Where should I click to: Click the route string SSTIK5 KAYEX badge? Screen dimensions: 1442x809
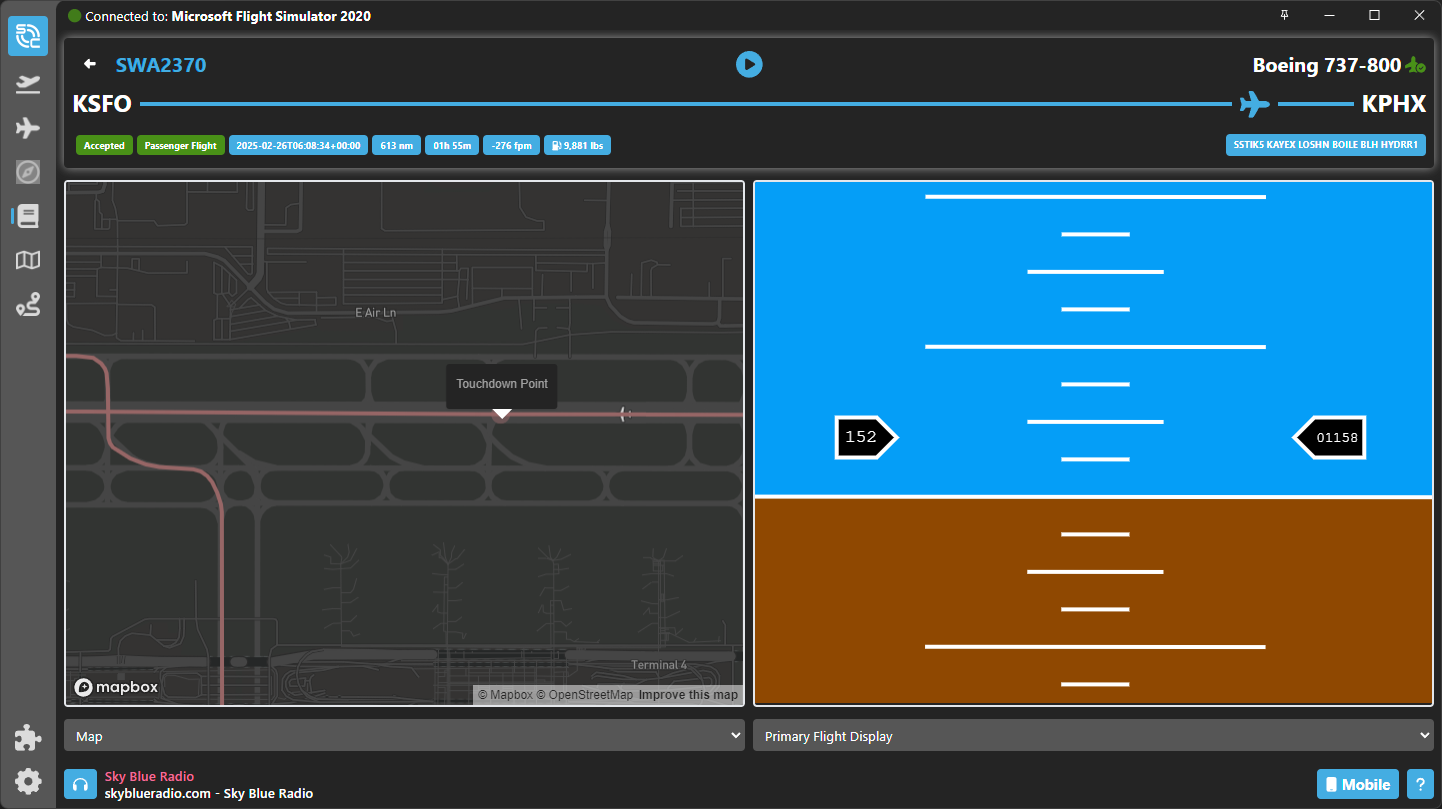coord(1325,145)
